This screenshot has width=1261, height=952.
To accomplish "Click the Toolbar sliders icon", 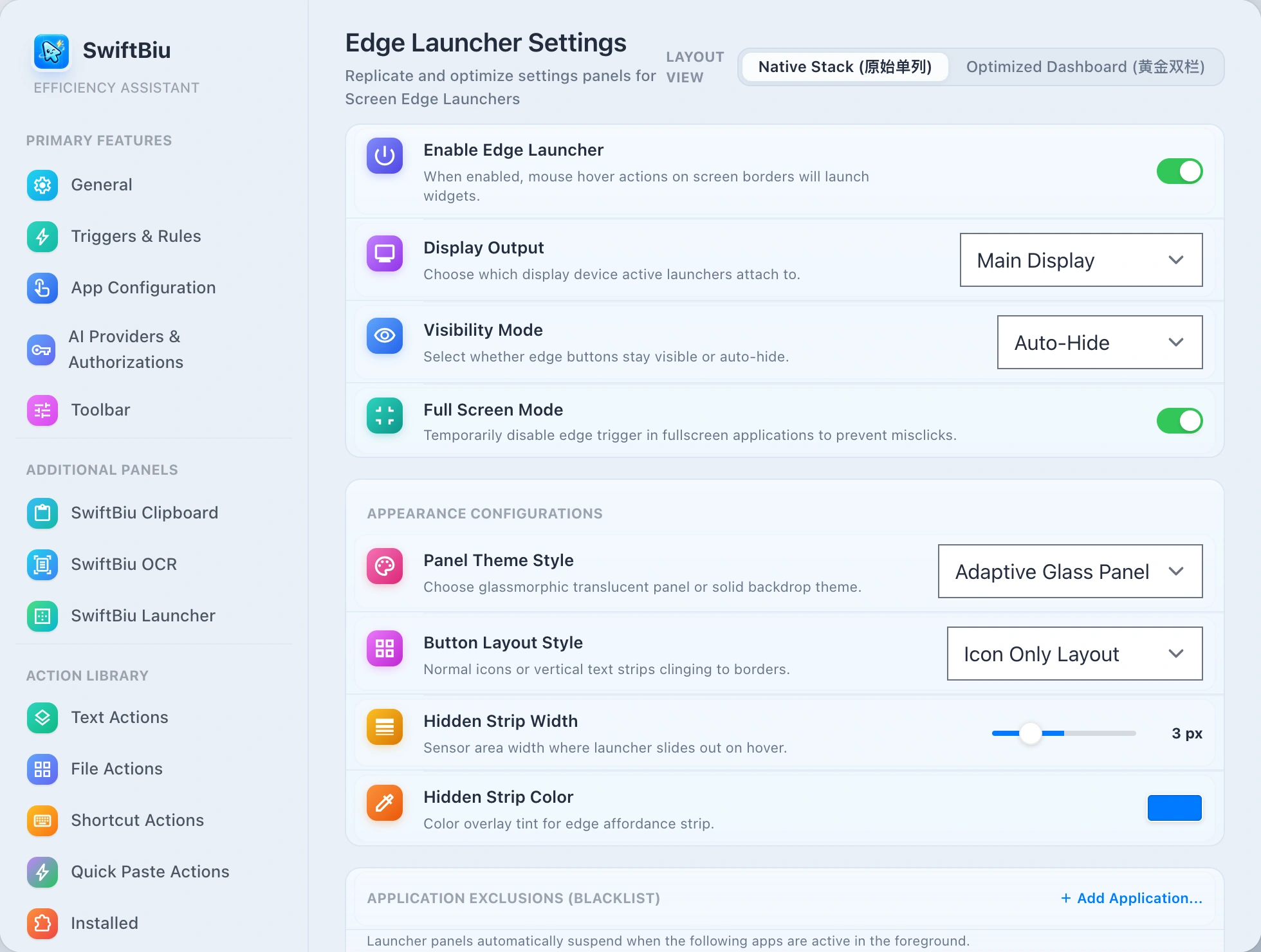I will 42,410.
